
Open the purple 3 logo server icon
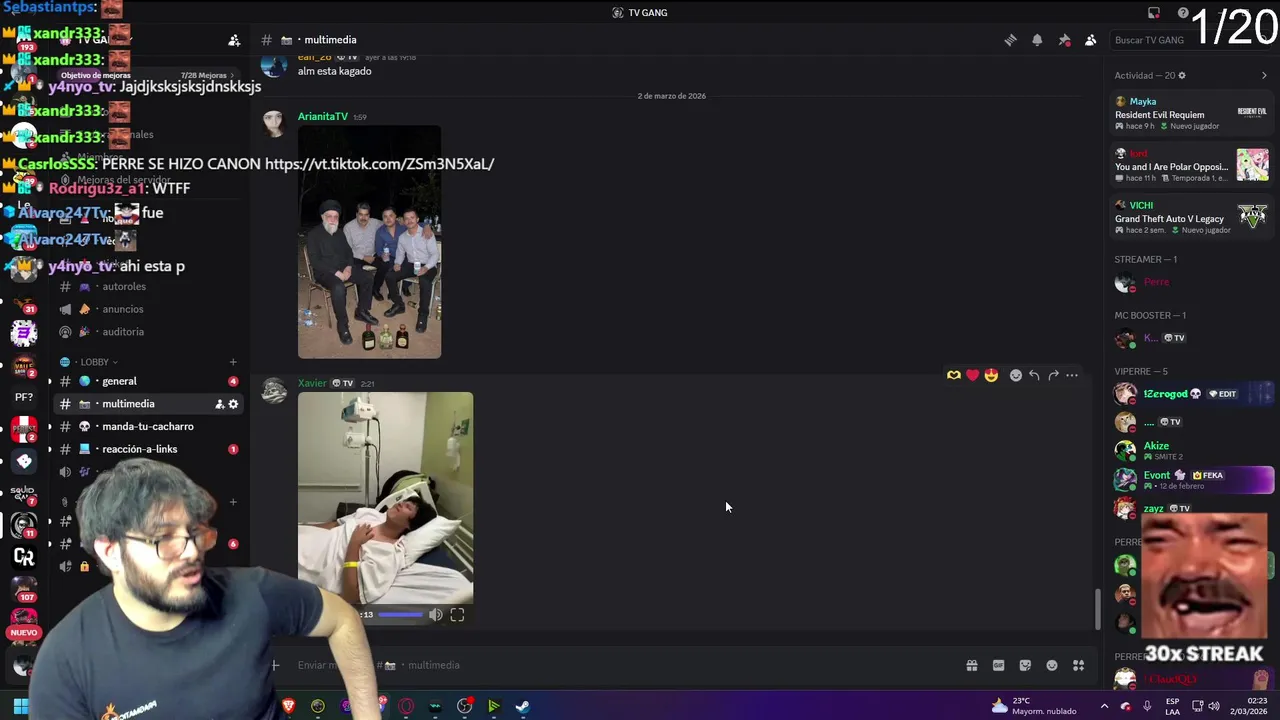(24, 333)
